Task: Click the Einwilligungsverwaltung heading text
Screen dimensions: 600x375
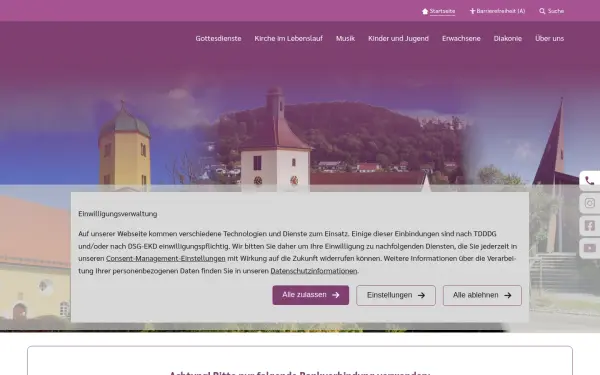Action: click(117, 214)
